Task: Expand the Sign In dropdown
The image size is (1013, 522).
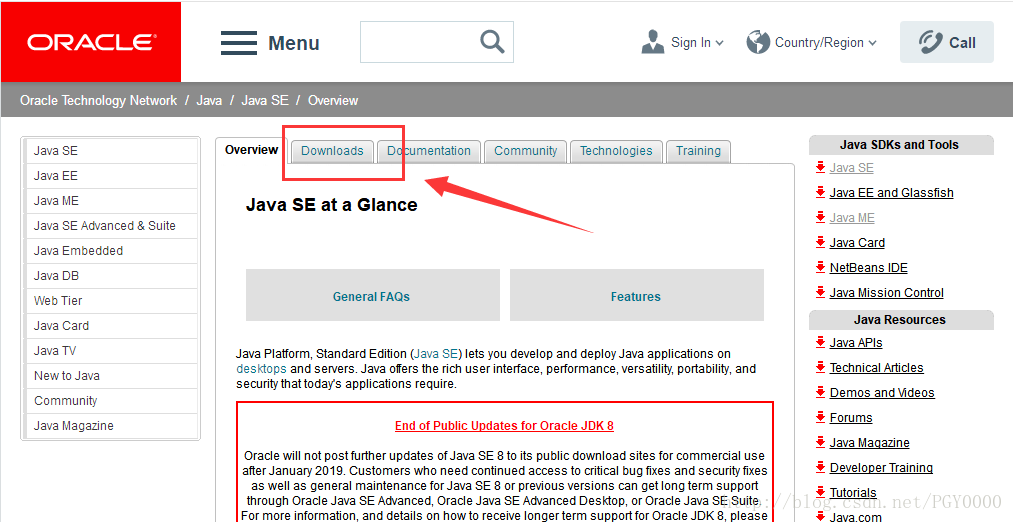Action: [x=720, y=43]
